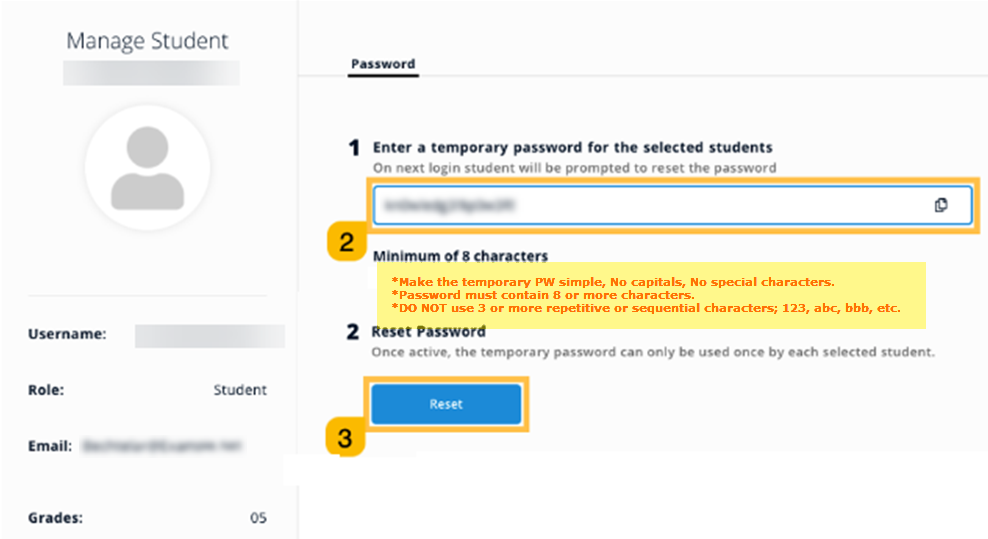Click the Manage Student heading
This screenshot has height=539, width=988.
147,41
